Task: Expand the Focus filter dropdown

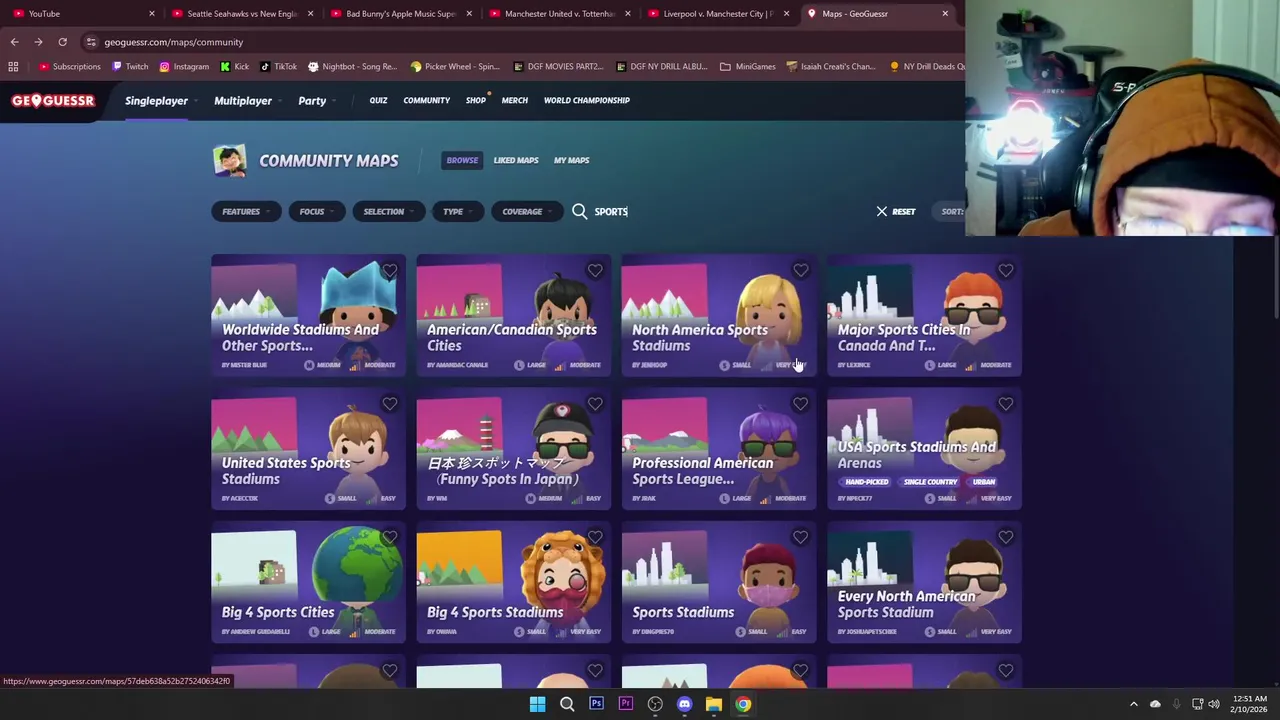Action: point(317,211)
